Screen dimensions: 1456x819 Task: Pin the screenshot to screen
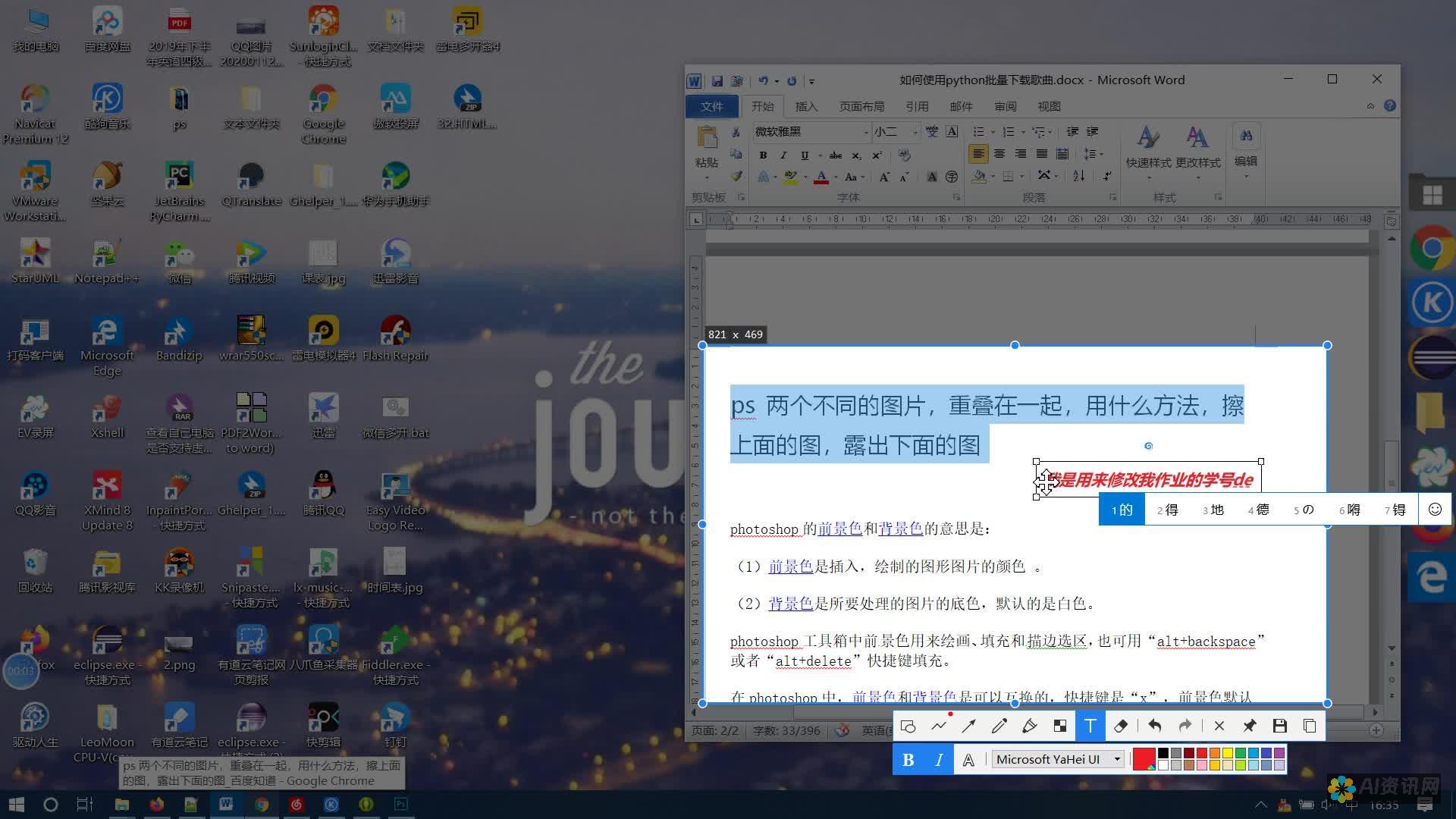[1249, 726]
